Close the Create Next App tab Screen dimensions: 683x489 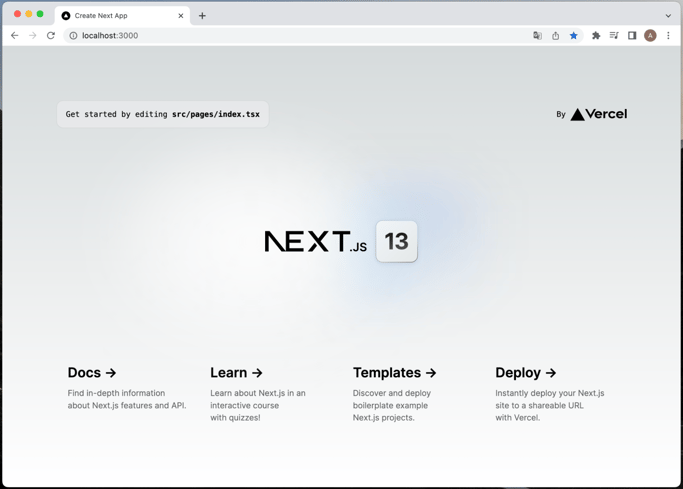pos(181,16)
